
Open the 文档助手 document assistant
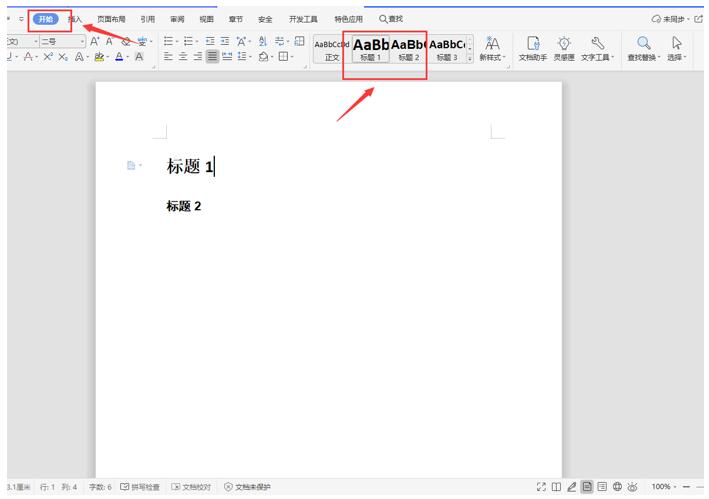pyautogui.click(x=533, y=49)
